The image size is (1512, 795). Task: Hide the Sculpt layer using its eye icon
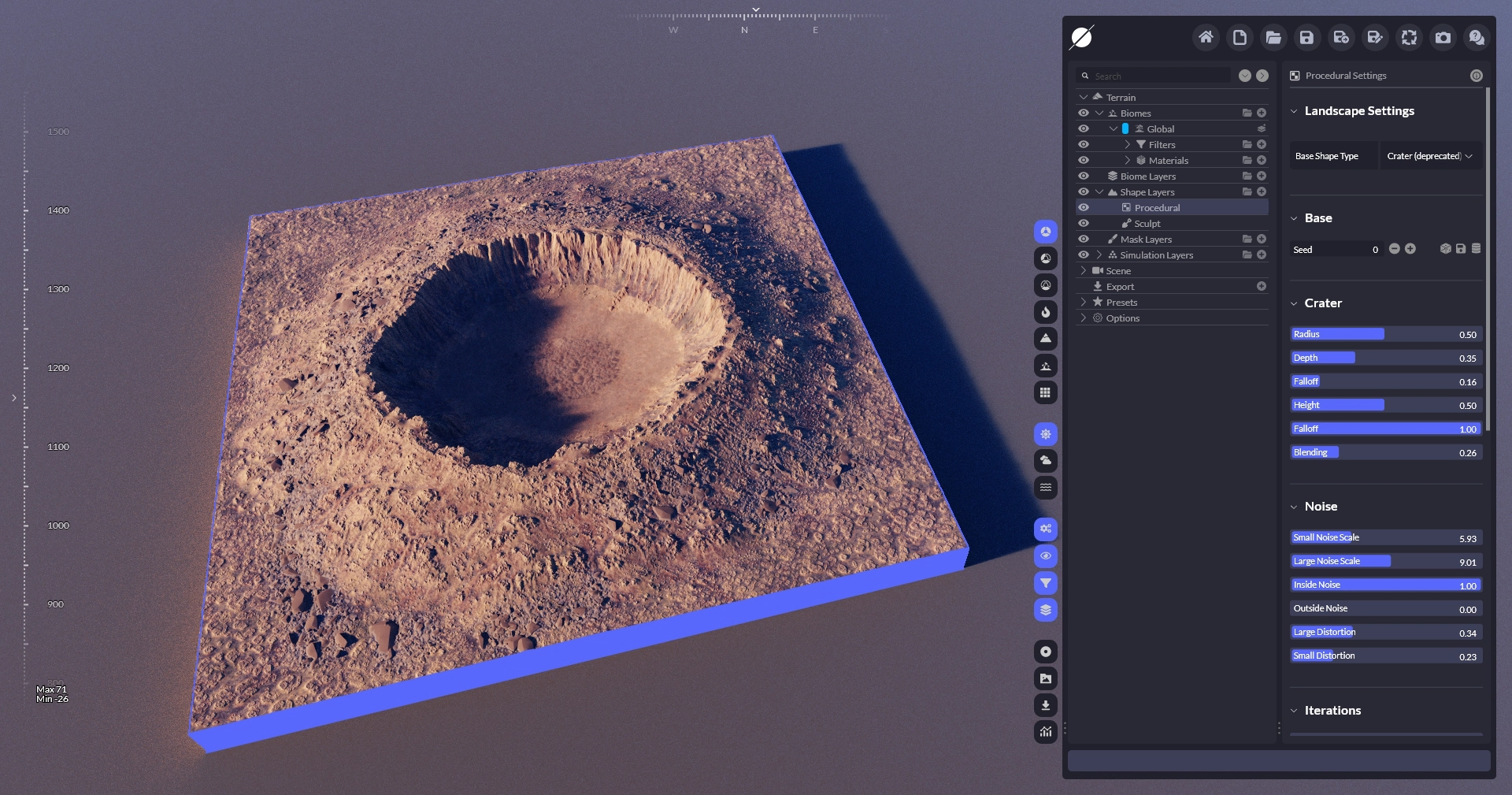coord(1084,224)
